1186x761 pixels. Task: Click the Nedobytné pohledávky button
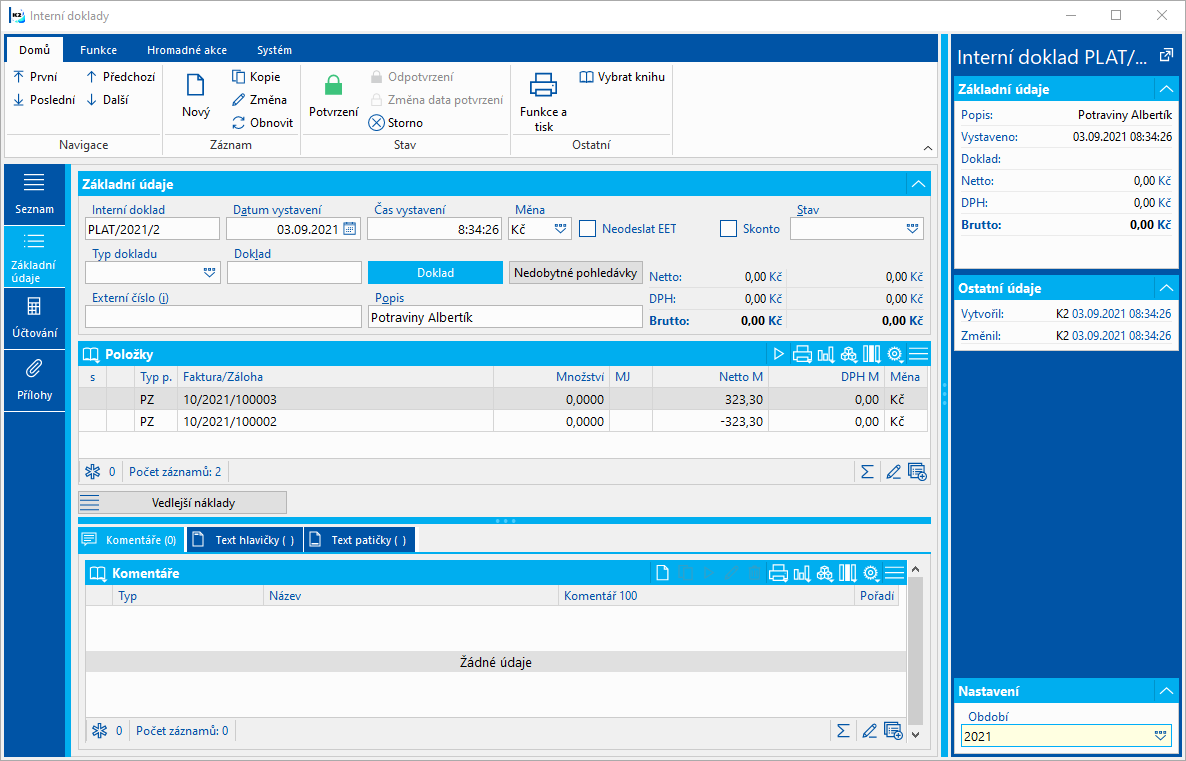click(x=576, y=272)
